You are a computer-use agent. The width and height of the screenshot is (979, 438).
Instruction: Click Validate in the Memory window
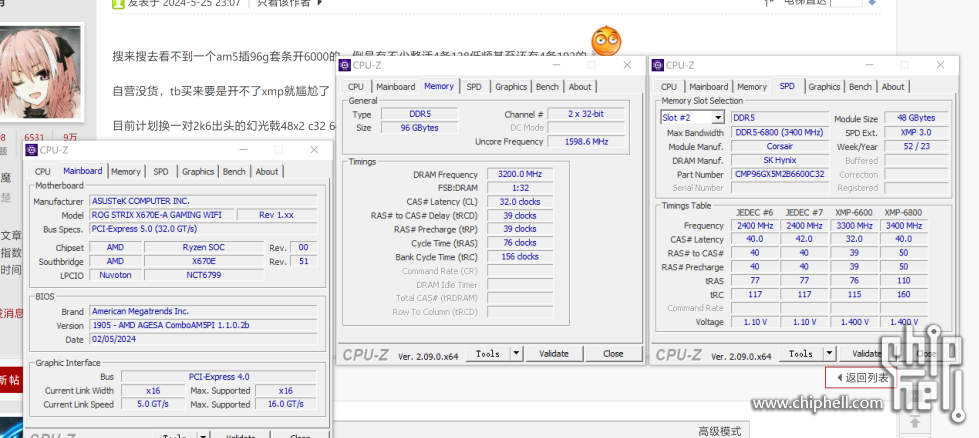554,354
